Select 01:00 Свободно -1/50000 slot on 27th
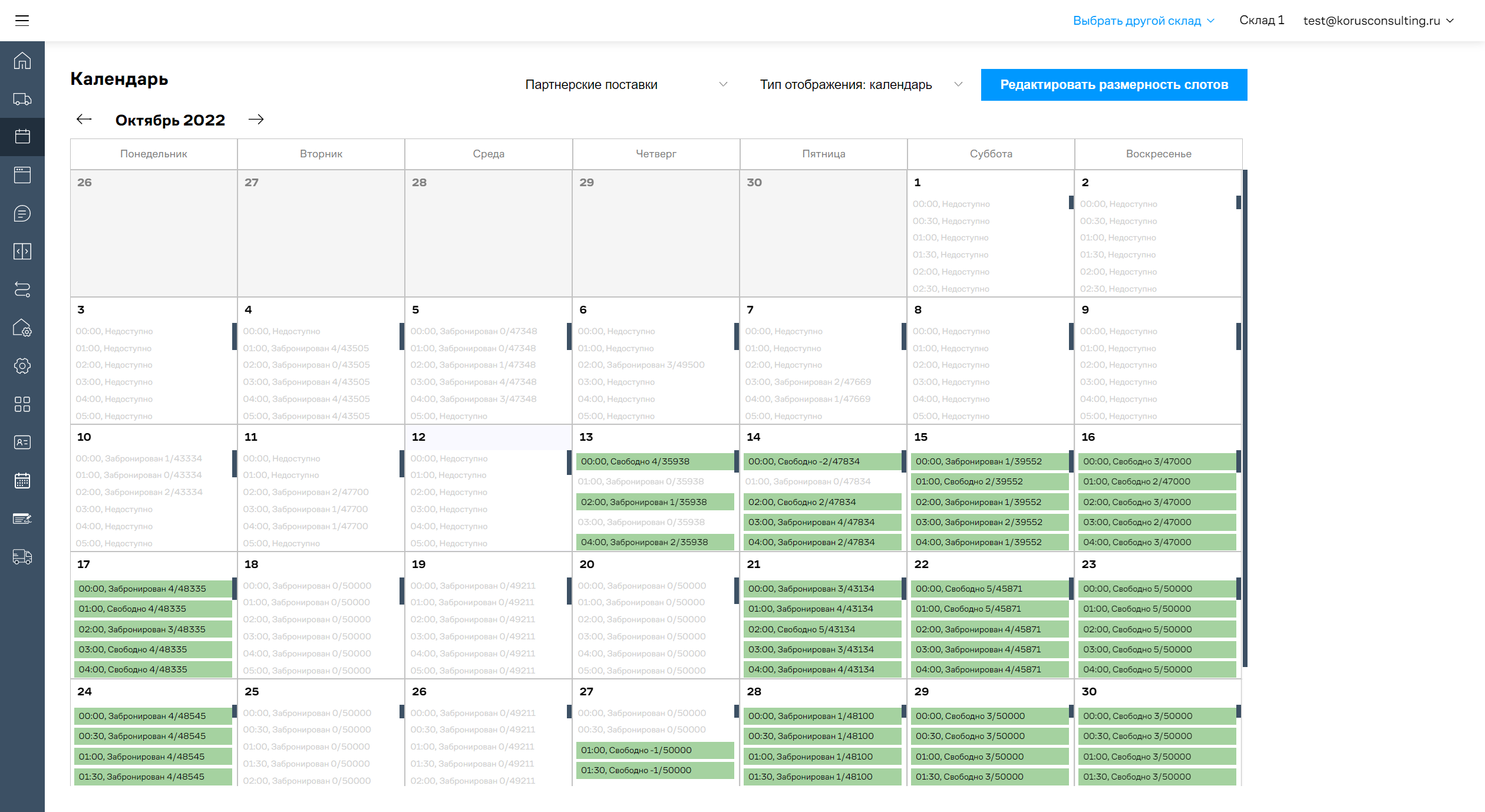Image resolution: width=1485 pixels, height=812 pixels. coord(654,750)
